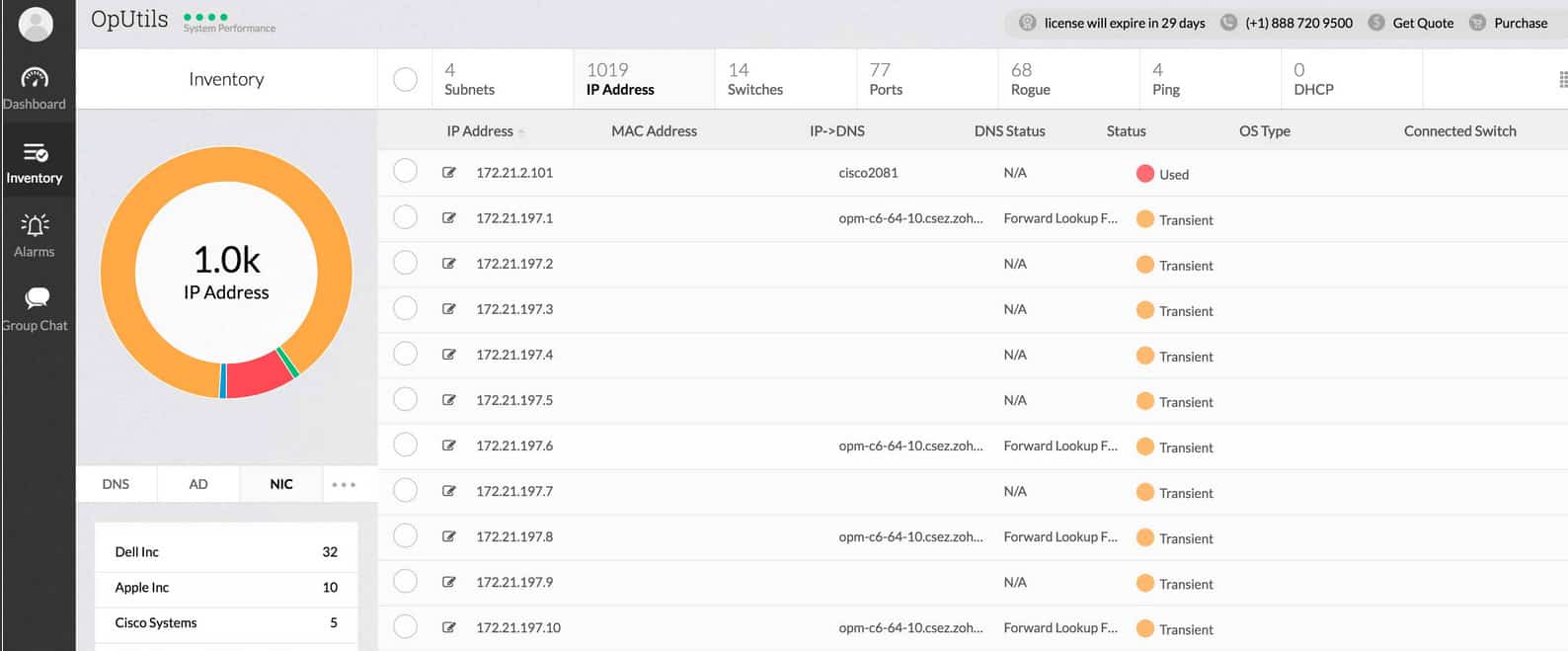Click the cisco2081 DNS name cell

(x=868, y=172)
